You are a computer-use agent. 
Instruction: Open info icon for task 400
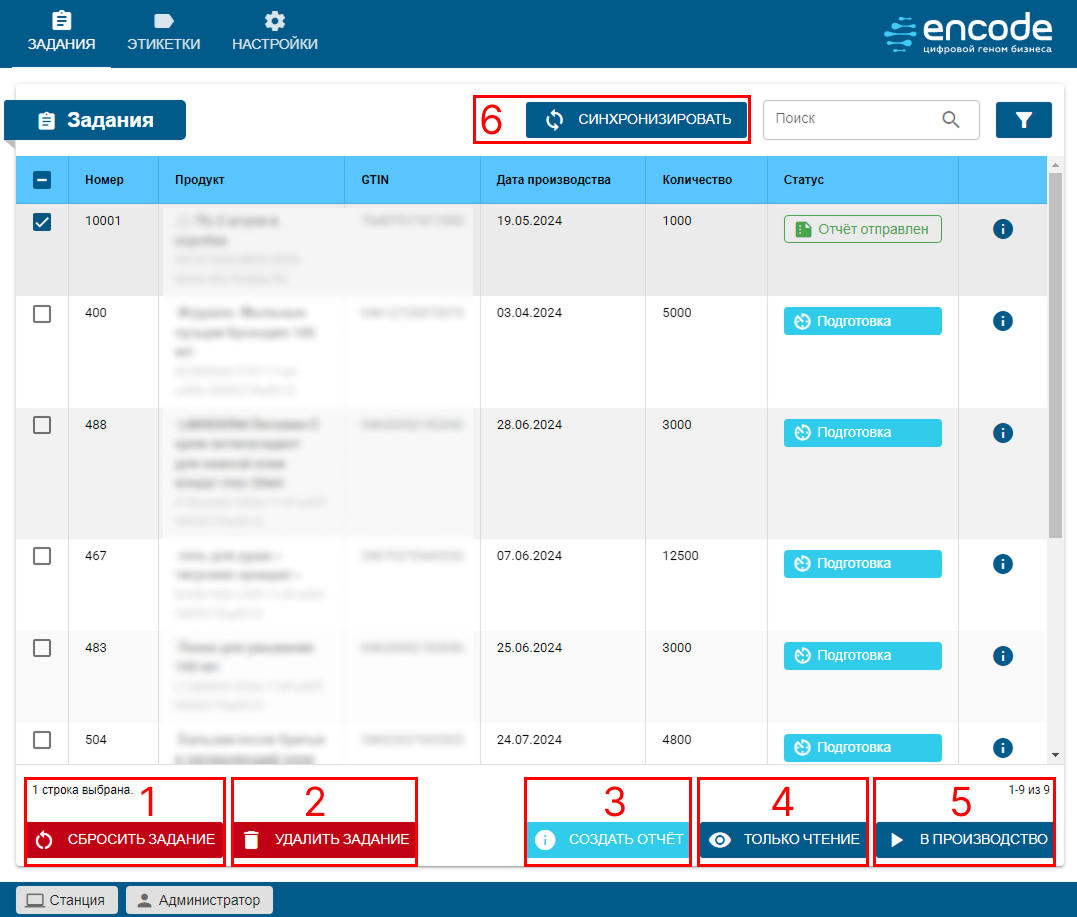point(1003,321)
